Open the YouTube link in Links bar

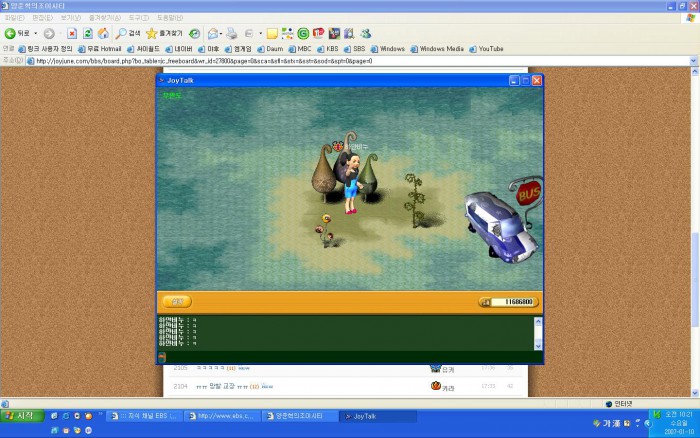489,48
